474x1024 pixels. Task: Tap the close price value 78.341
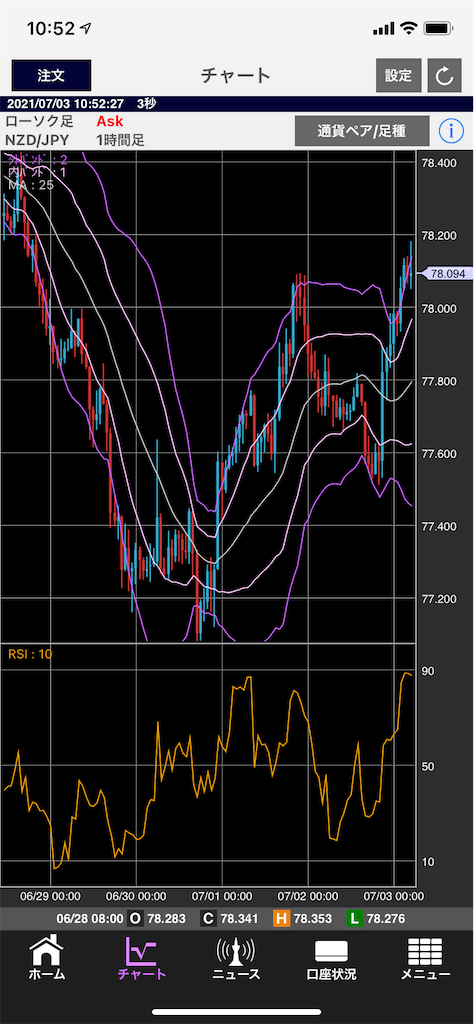tap(240, 919)
